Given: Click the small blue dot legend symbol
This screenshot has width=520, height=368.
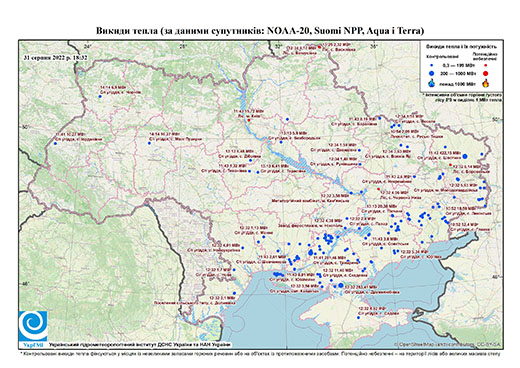Looking at the screenshot, I should pyautogui.click(x=432, y=66).
